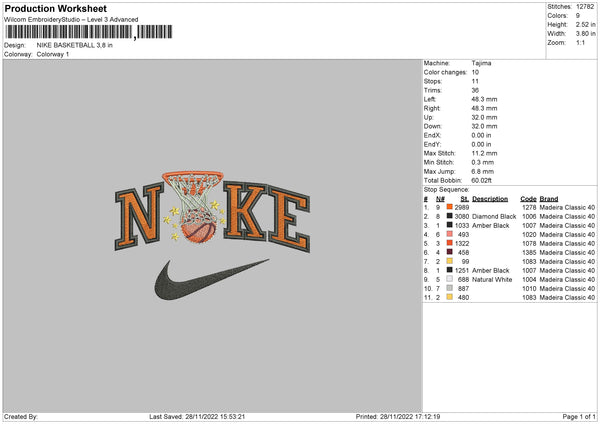Viewport: 600px width, 424px height.
Task: Click the 'Production Worksheet' title
Action: [x=55, y=8]
